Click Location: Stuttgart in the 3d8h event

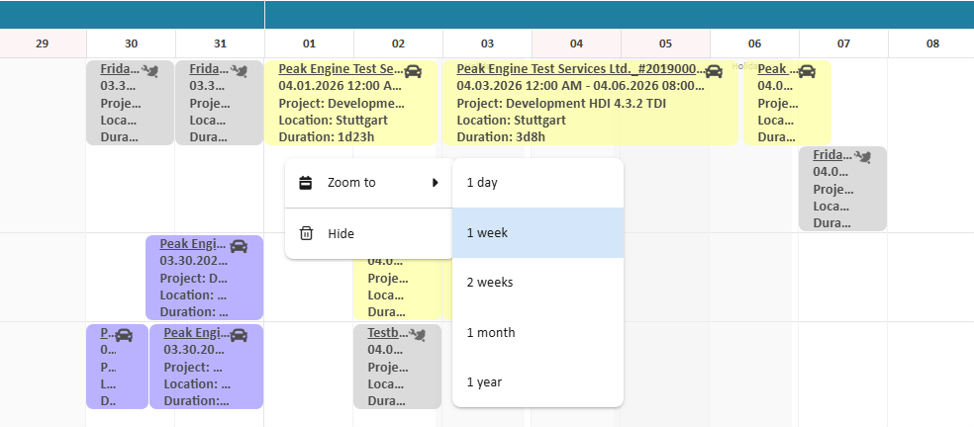[x=511, y=120]
